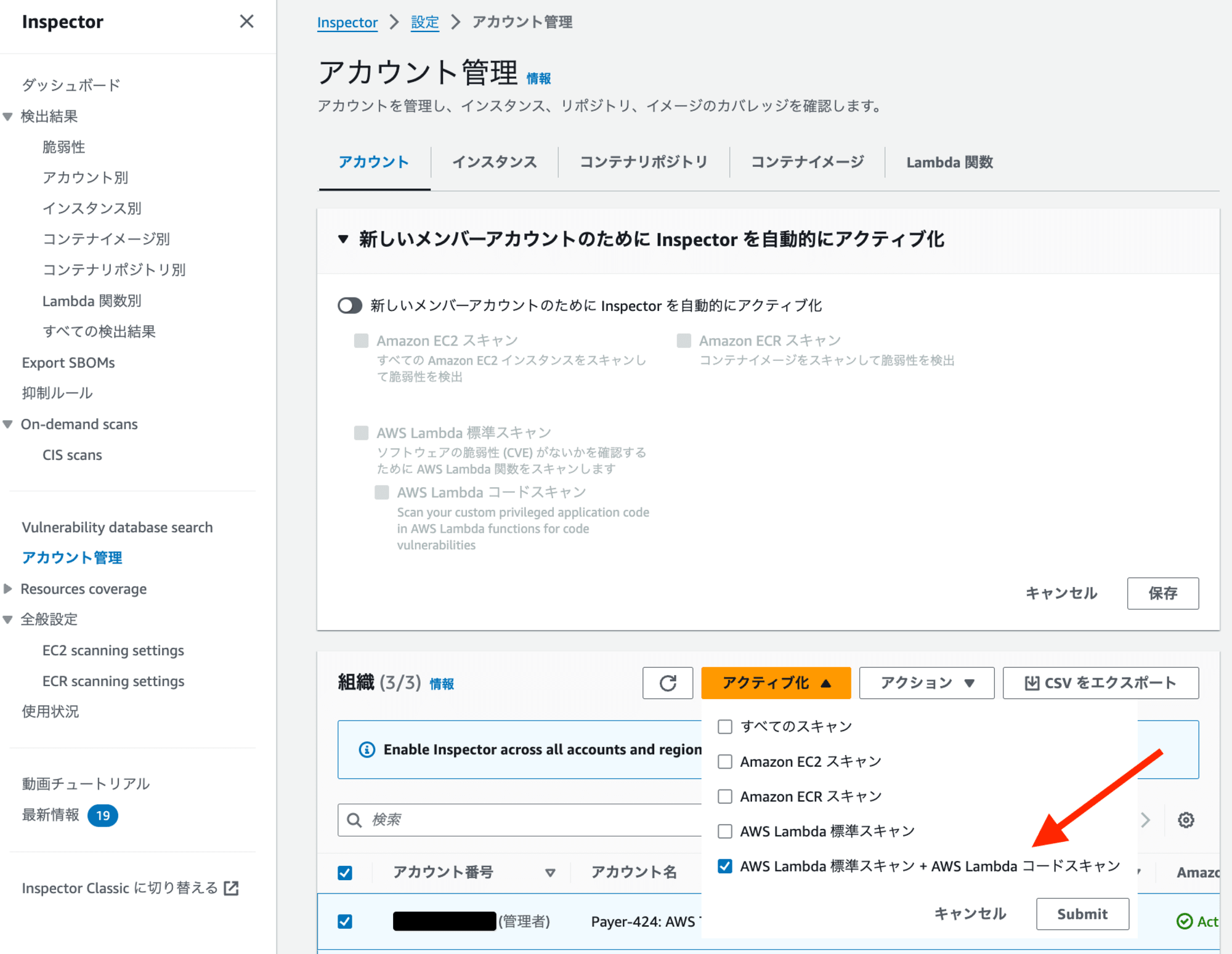
Task: Open インスタンス別 findings in sidebar
Action: [92, 208]
